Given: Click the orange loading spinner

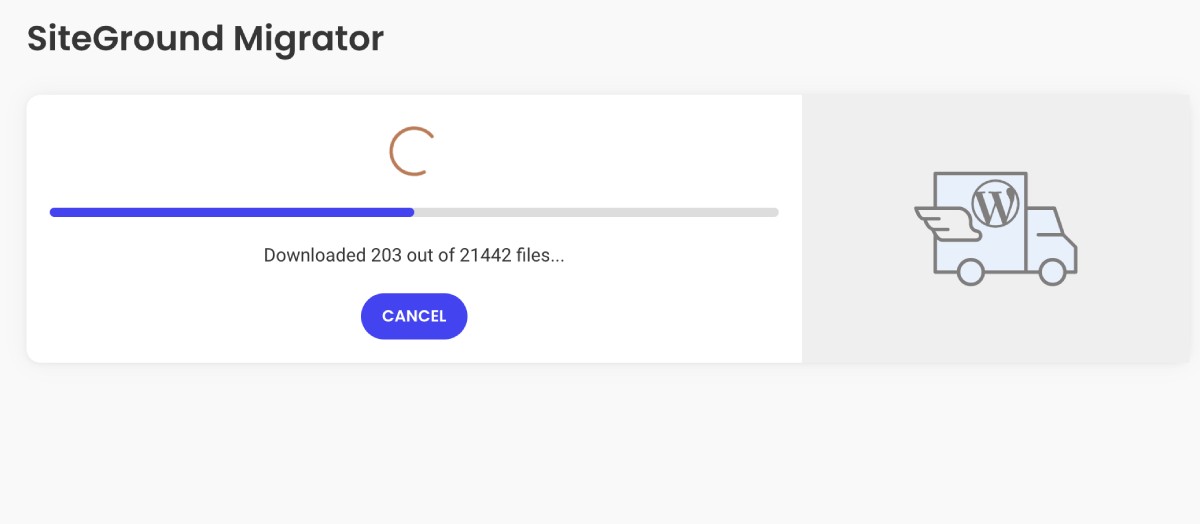Looking at the screenshot, I should point(410,152).
